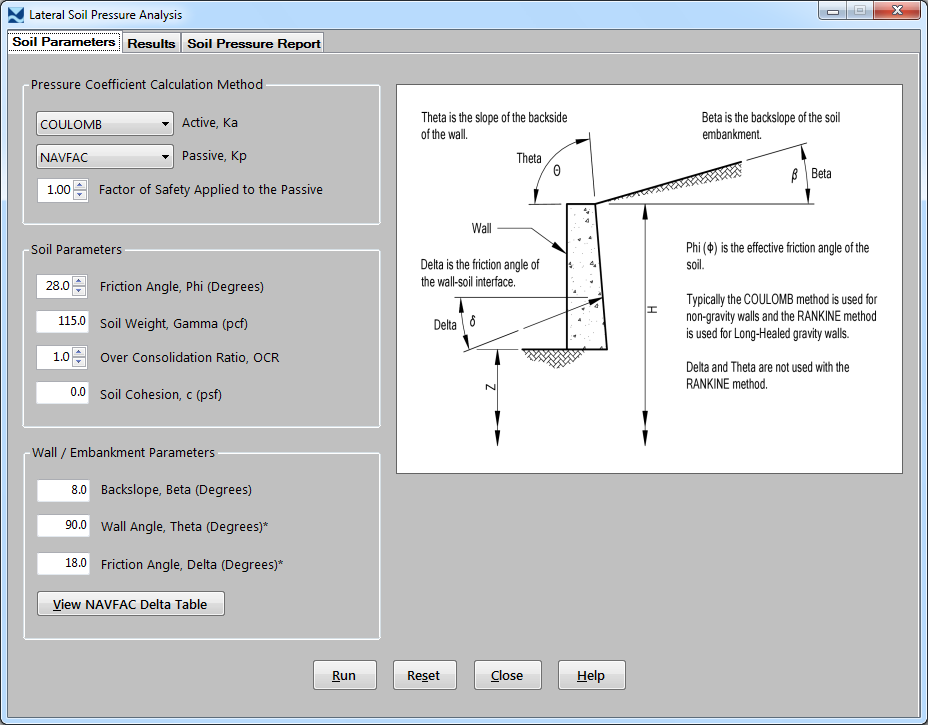Raise Over Consolidation Ratio with up arrow
928x725 pixels.
tap(80, 352)
